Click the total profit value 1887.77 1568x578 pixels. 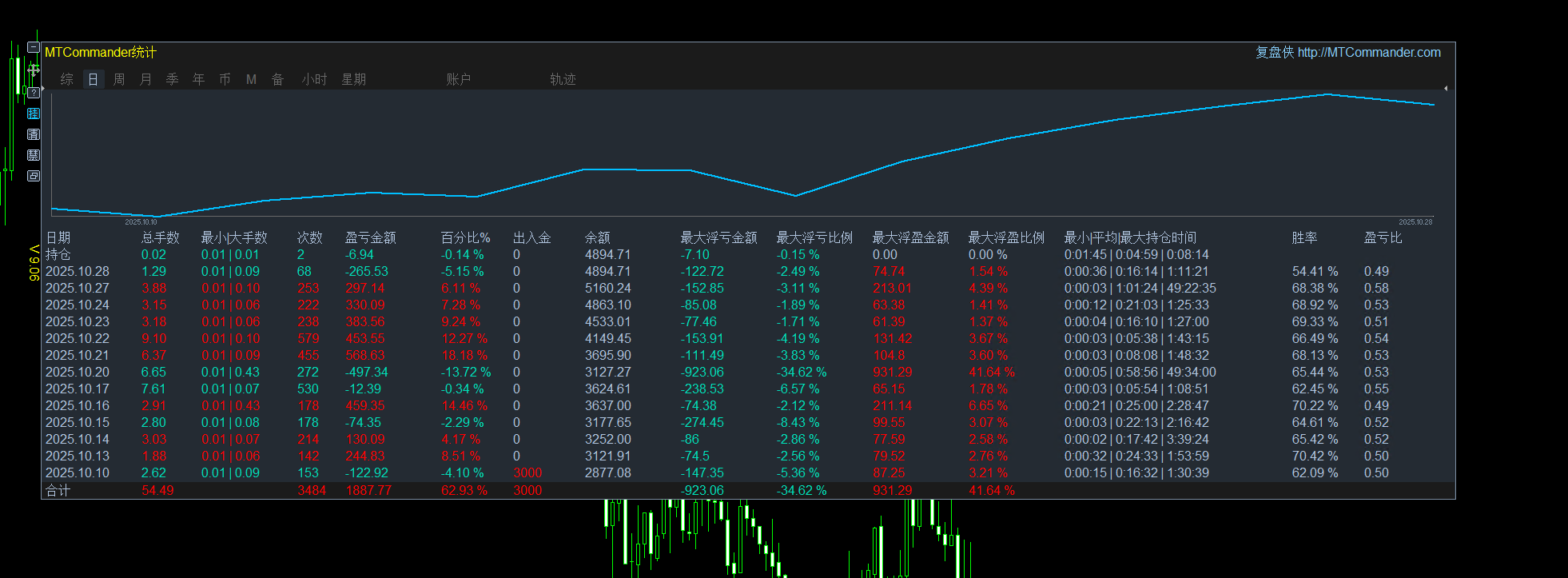368,490
